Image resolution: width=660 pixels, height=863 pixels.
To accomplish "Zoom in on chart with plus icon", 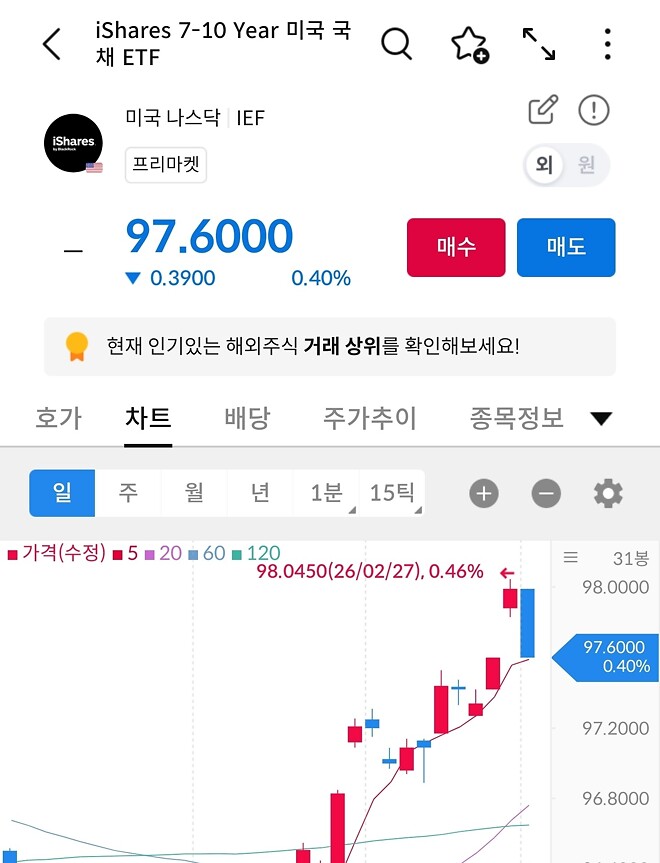I will pos(483,493).
